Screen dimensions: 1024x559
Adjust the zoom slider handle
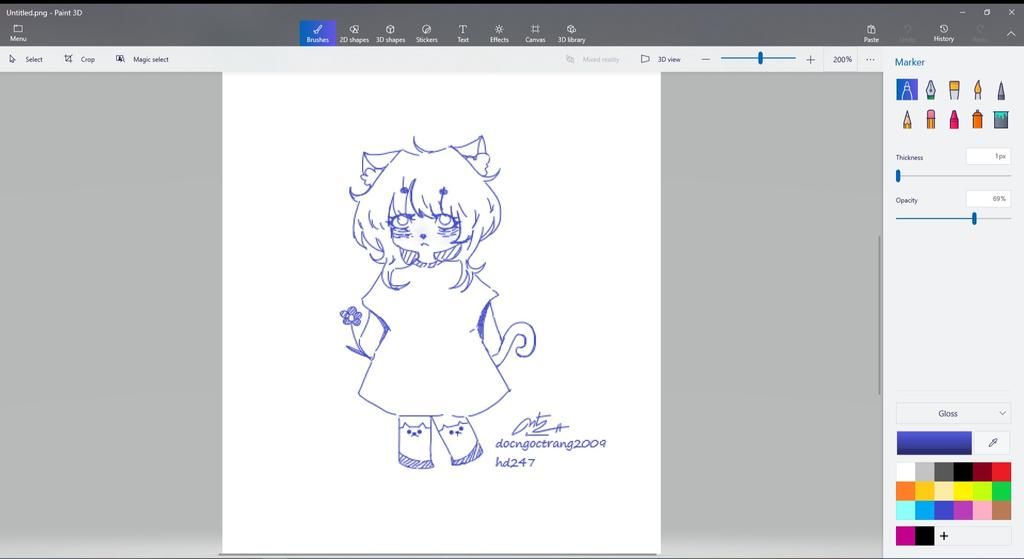760,58
